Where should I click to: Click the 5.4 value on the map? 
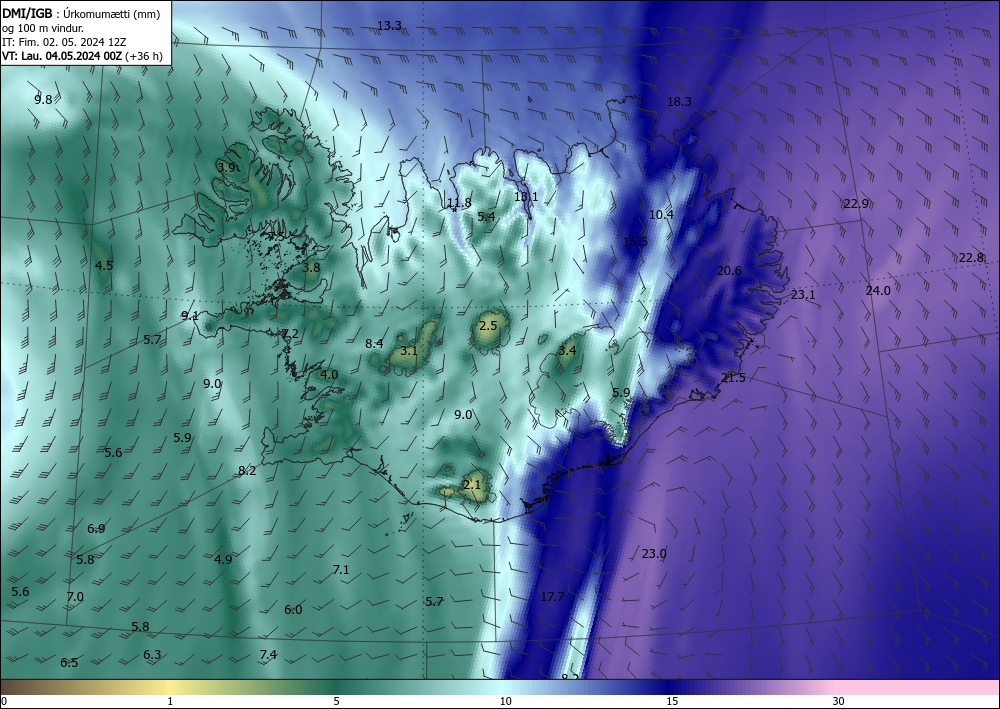(x=486, y=216)
